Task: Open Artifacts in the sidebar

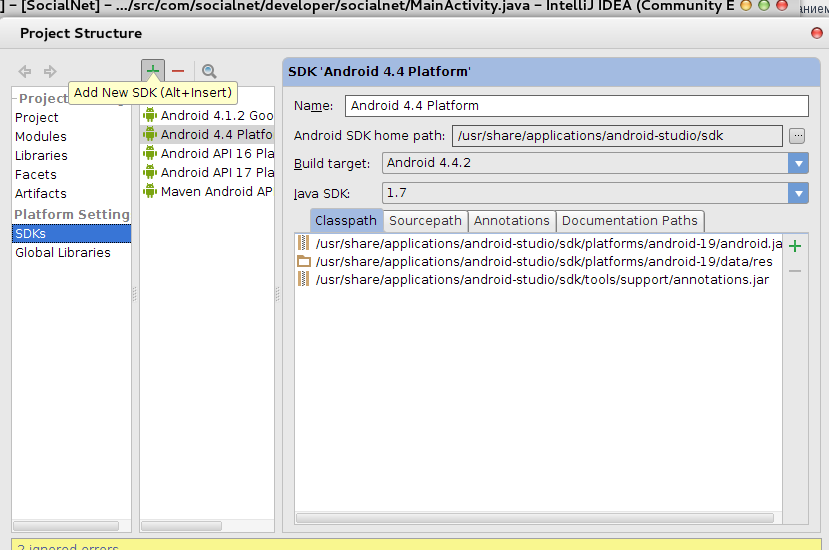Action: pos(41,194)
